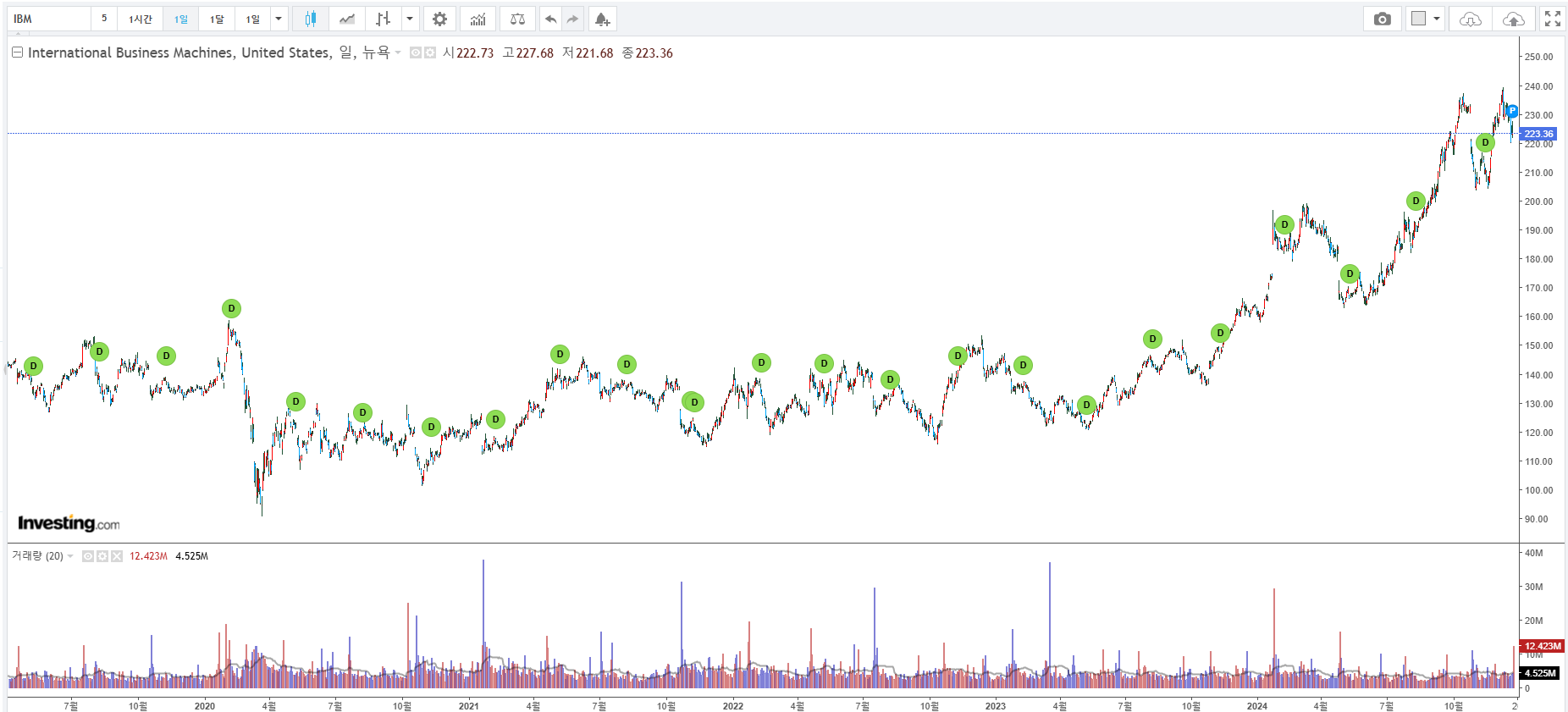Click the black 4.525M volume axis label
This screenshot has width=1568, height=712.
tap(1540, 673)
